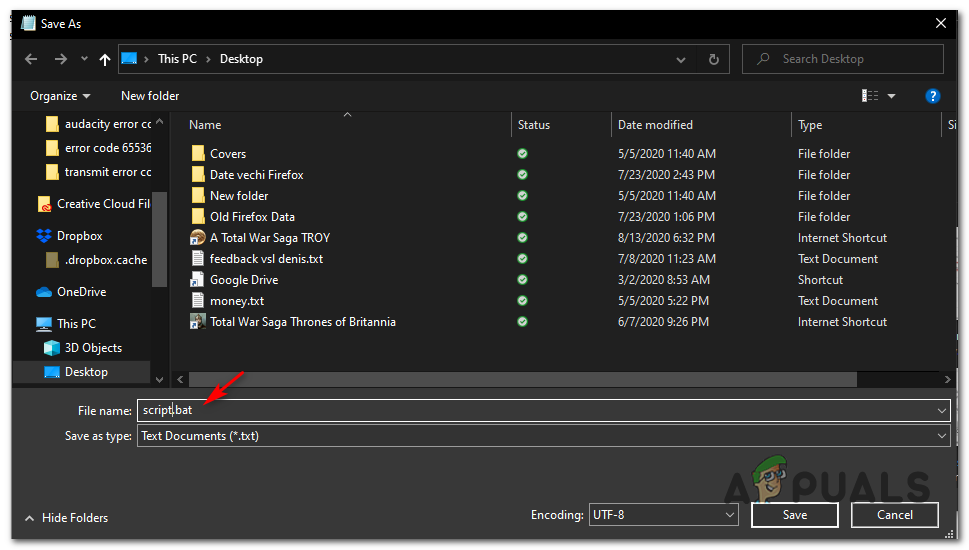Change the view layout icon
The height and width of the screenshot is (550, 969).
pos(870,96)
